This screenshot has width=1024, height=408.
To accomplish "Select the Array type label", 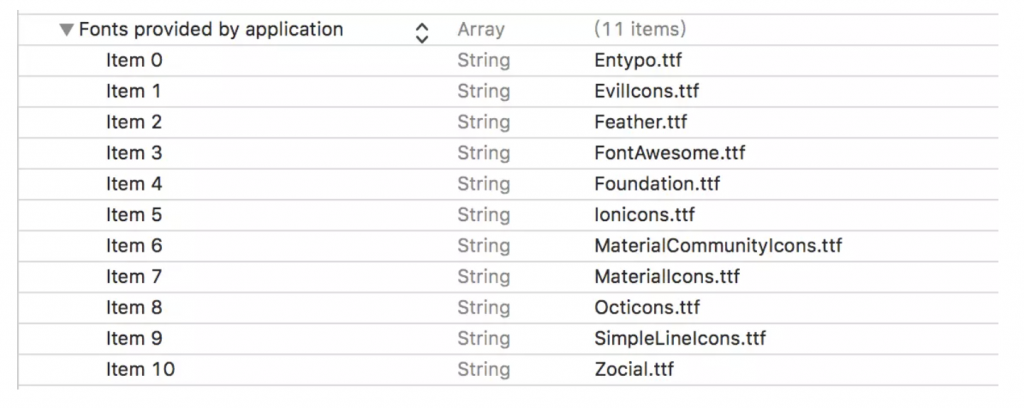I will 481,30.
